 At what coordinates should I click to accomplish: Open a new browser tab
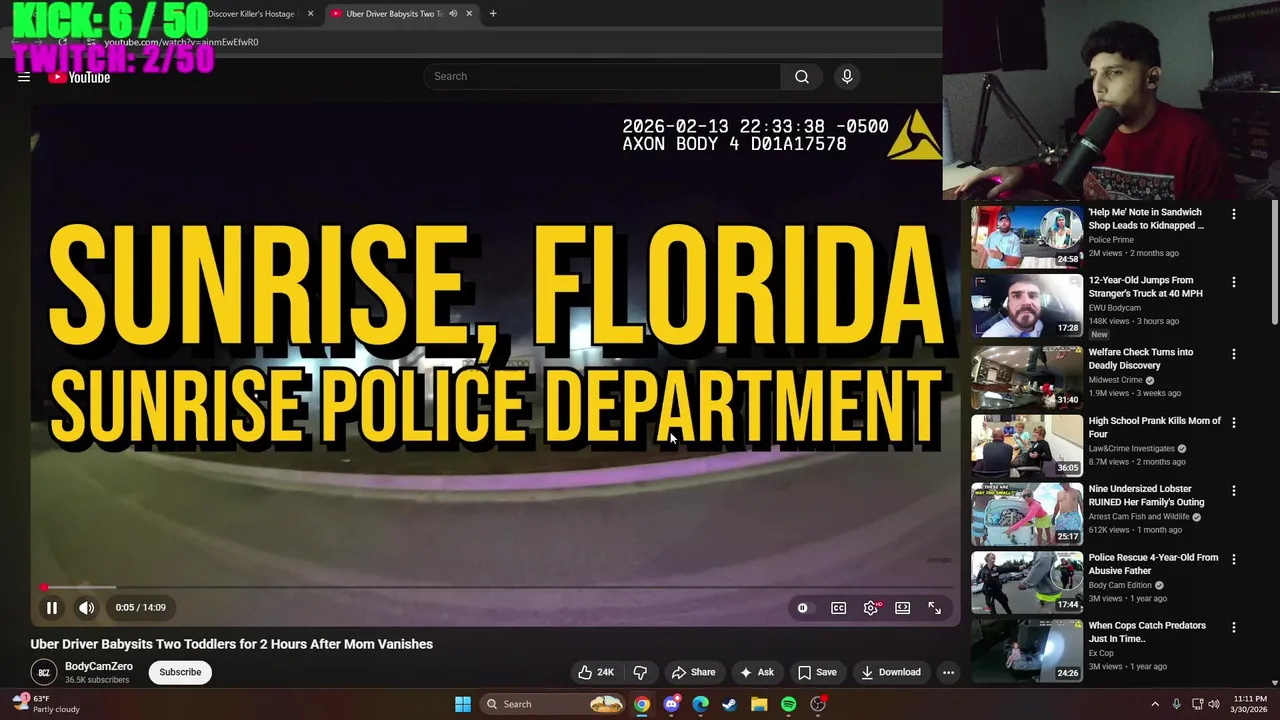(x=492, y=14)
